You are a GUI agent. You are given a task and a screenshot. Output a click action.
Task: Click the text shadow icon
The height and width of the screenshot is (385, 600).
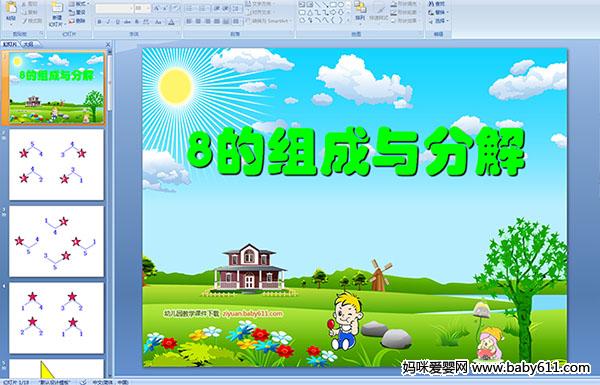(x=137, y=22)
